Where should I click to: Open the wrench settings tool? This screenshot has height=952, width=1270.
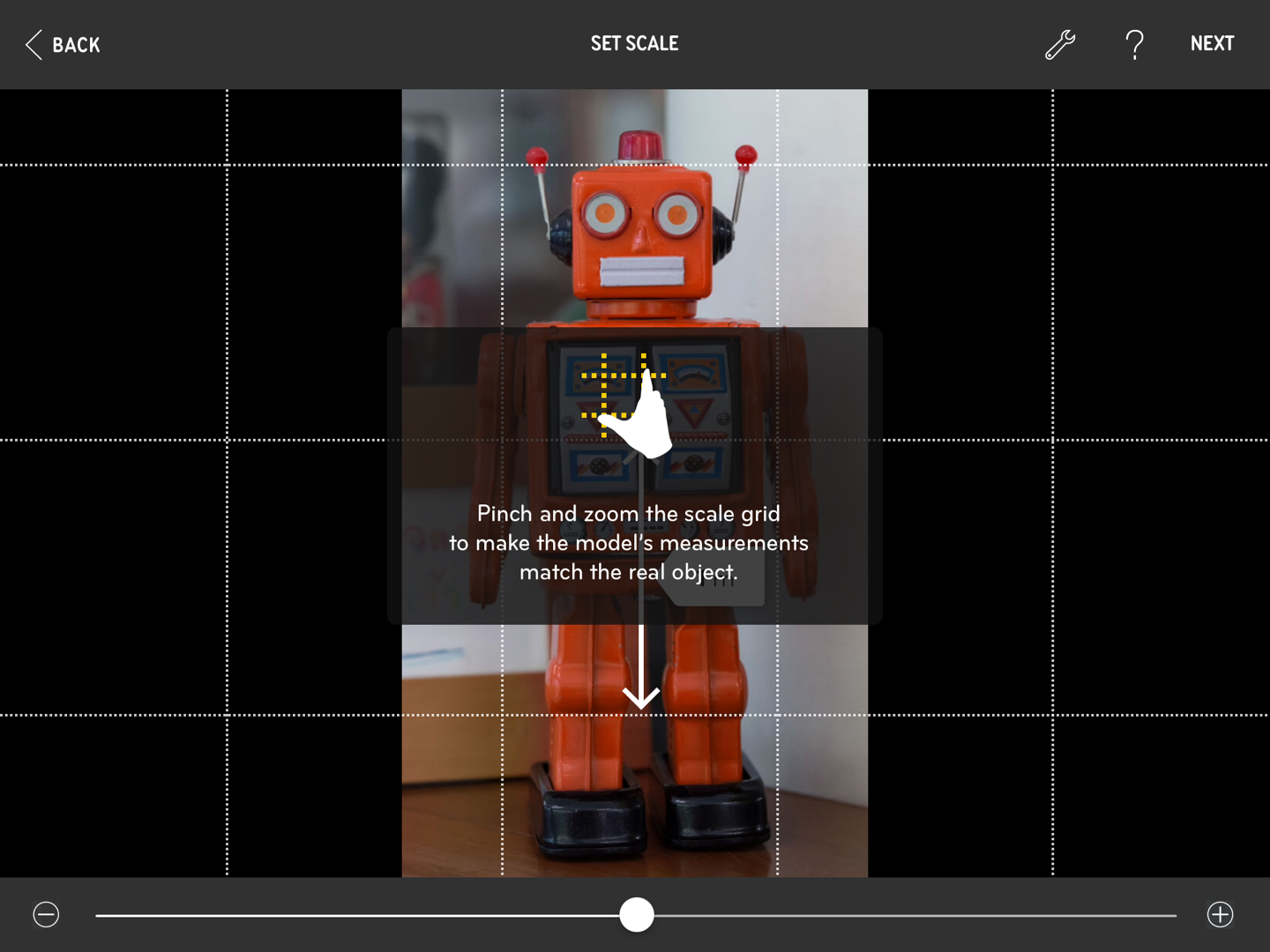click(x=1060, y=44)
